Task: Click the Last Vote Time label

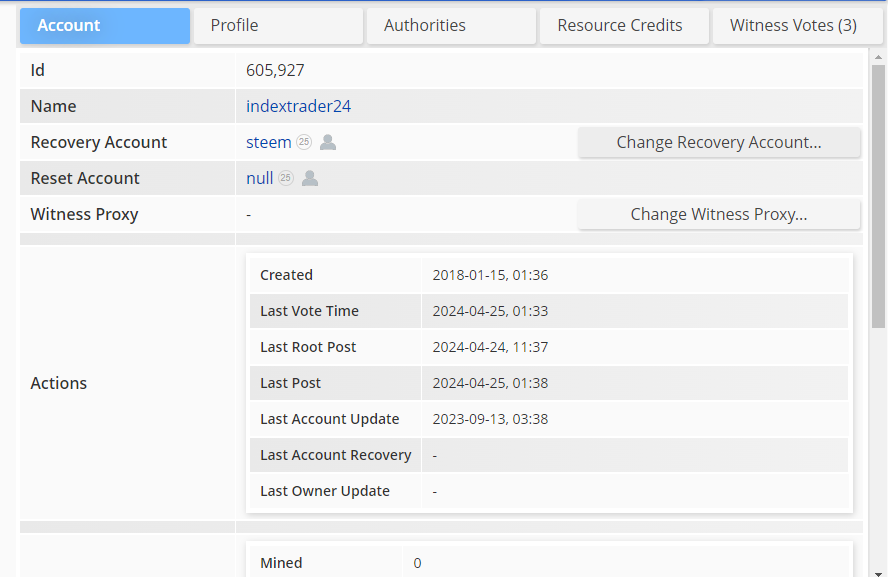Action: click(x=309, y=311)
